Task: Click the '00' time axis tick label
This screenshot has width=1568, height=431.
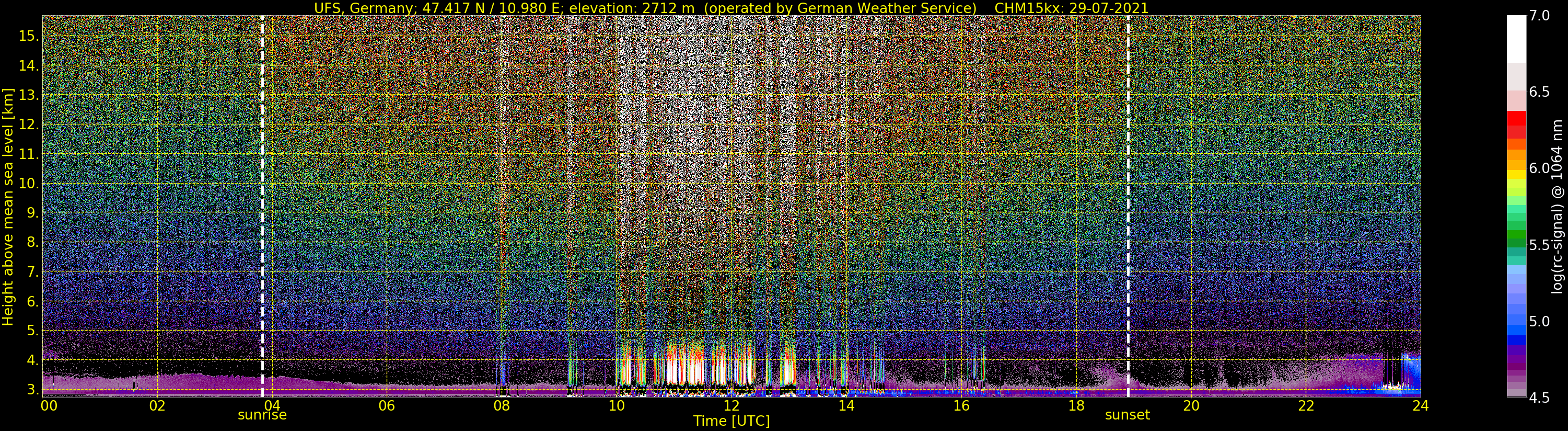Action: [49, 405]
